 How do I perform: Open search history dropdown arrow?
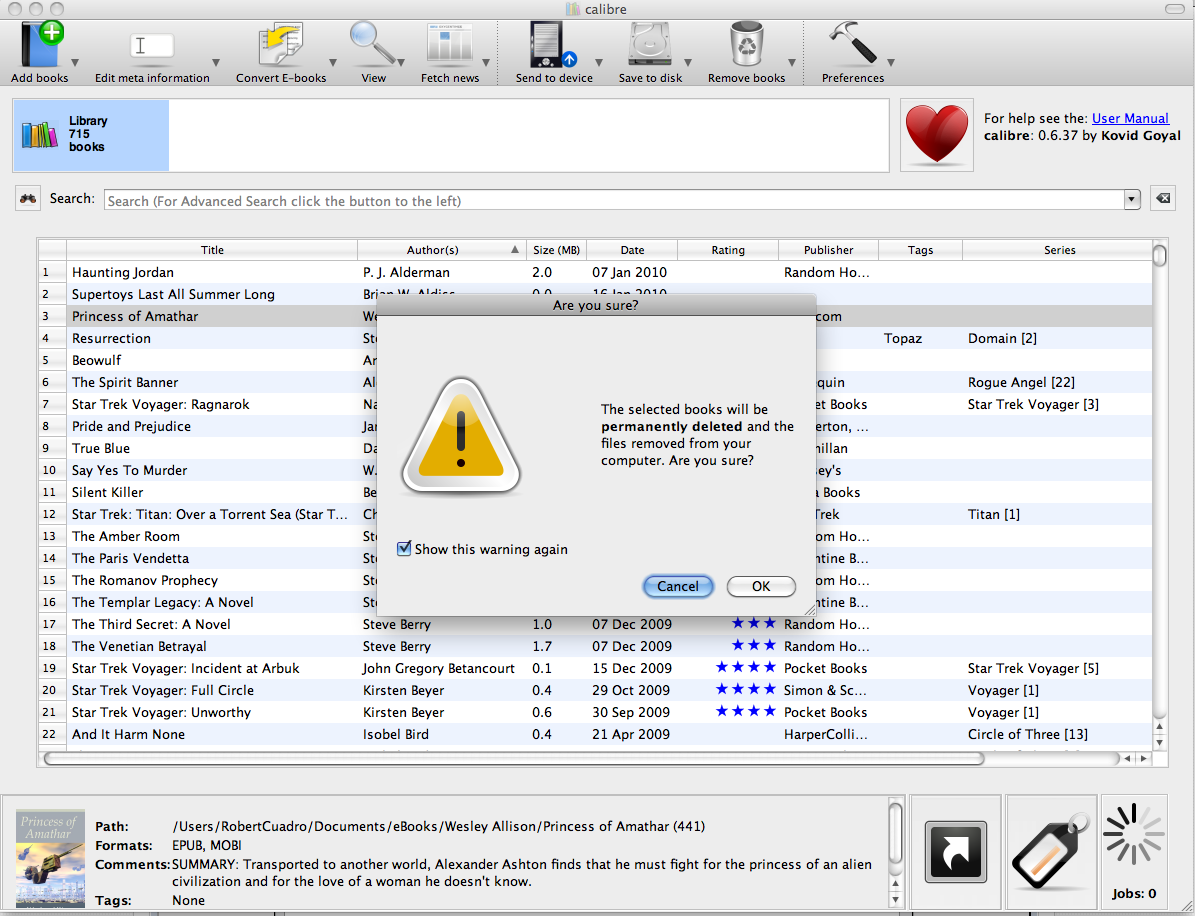pos(1132,200)
